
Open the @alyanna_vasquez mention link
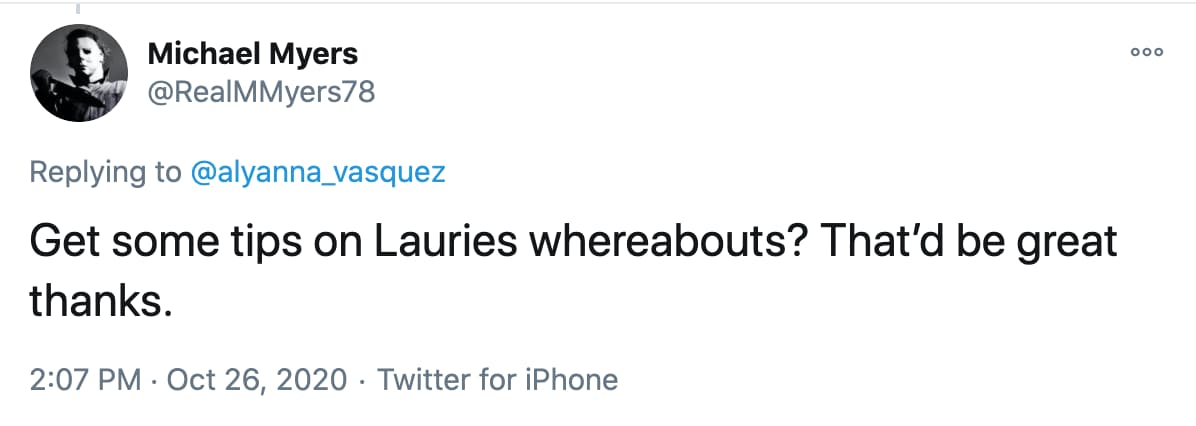[318, 172]
